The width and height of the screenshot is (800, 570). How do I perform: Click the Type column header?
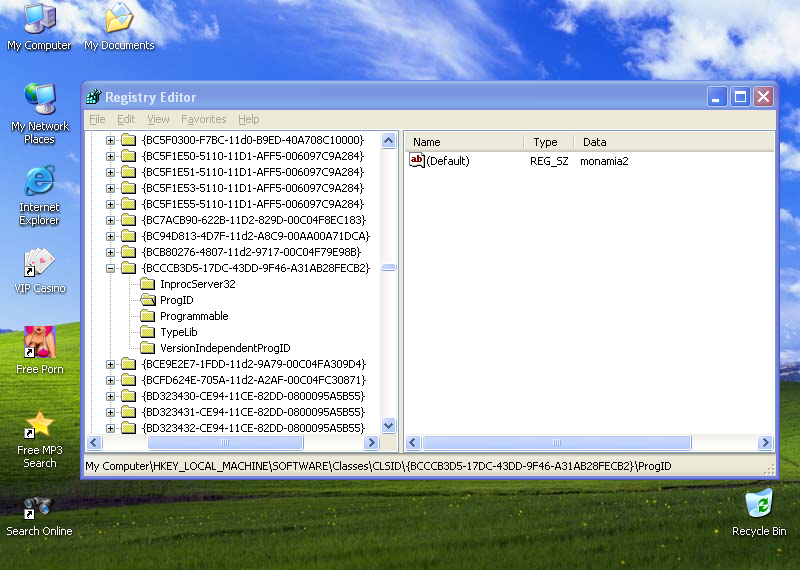549,142
